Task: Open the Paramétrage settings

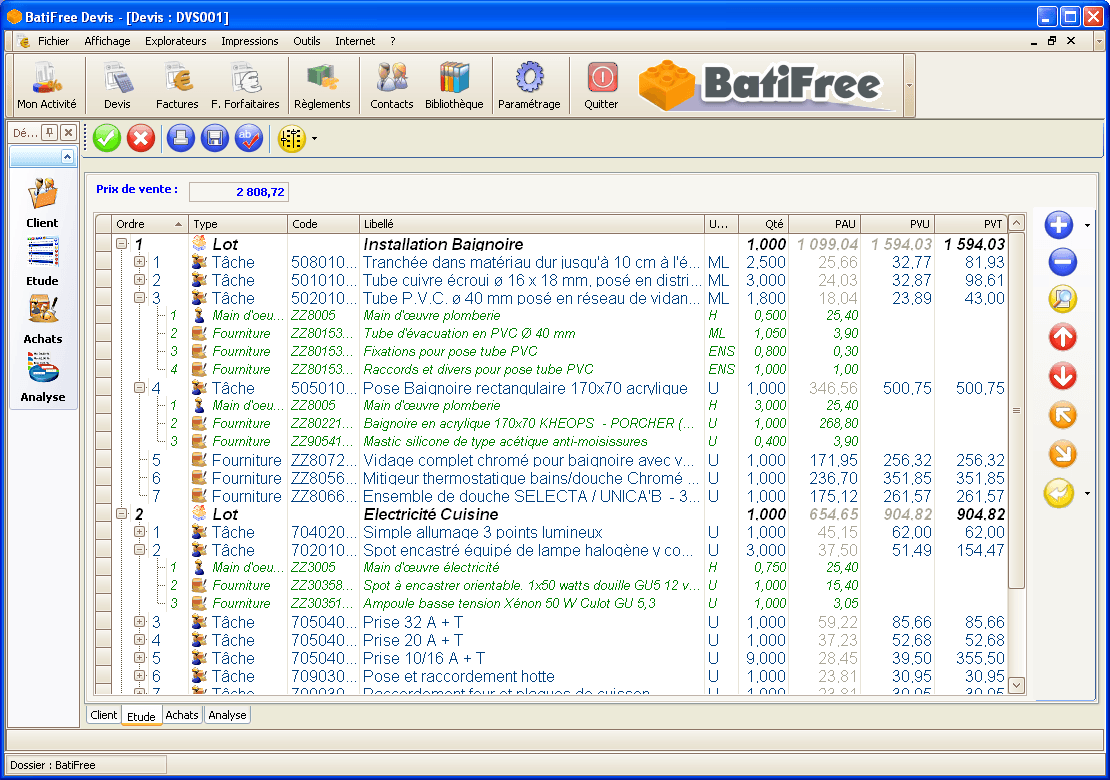Action: point(529,85)
